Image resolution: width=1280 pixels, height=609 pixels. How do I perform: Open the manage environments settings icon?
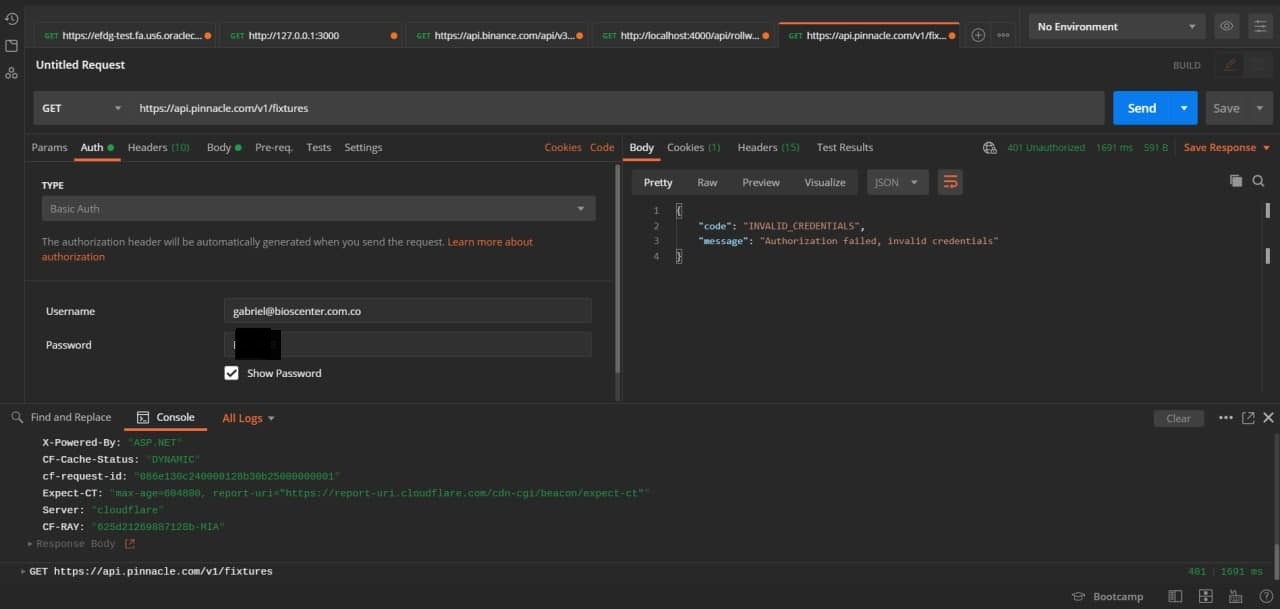(x=1259, y=27)
